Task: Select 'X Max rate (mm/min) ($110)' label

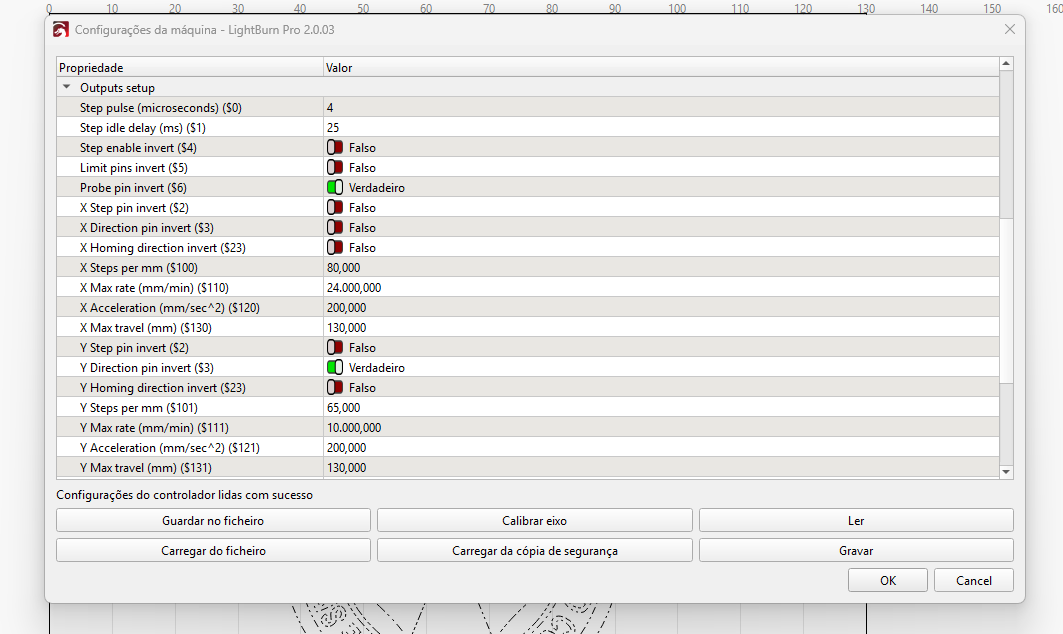Action: click(x=154, y=288)
